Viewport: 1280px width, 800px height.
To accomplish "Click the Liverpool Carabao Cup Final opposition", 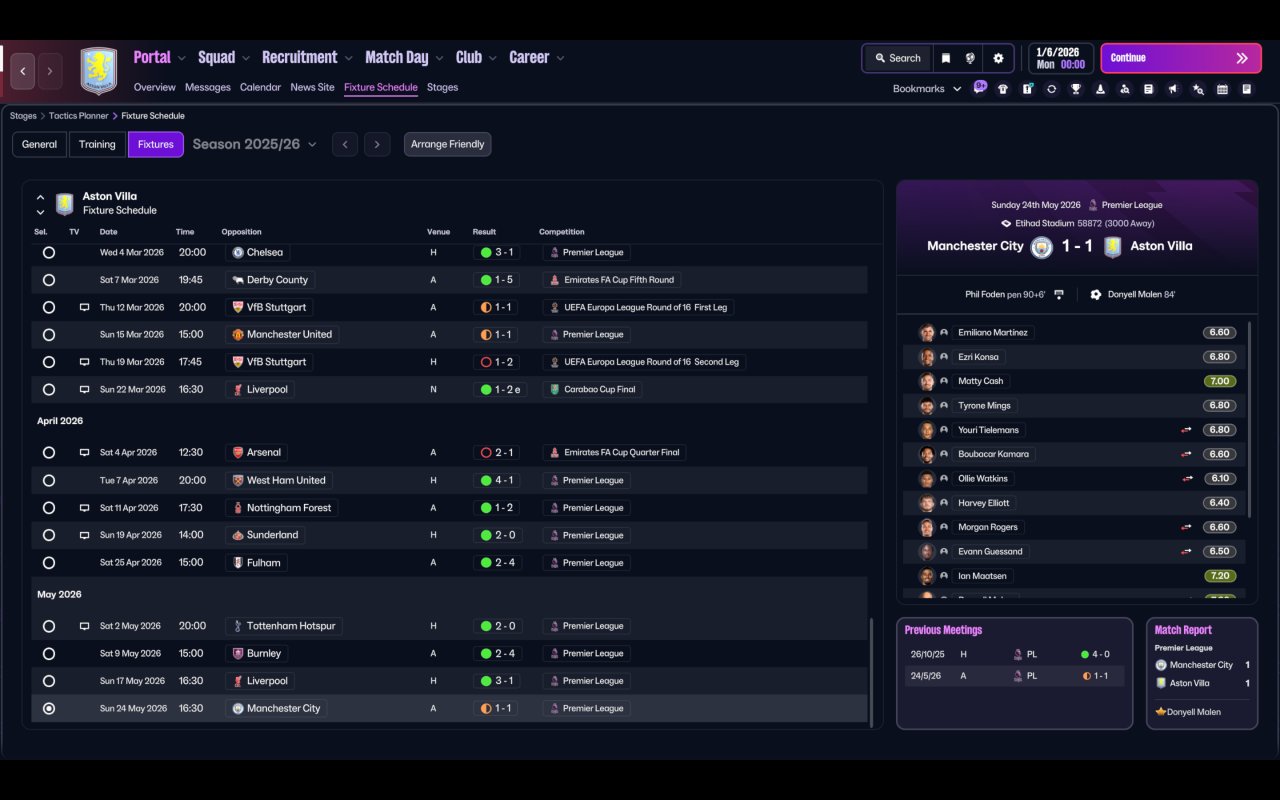I will click(260, 390).
